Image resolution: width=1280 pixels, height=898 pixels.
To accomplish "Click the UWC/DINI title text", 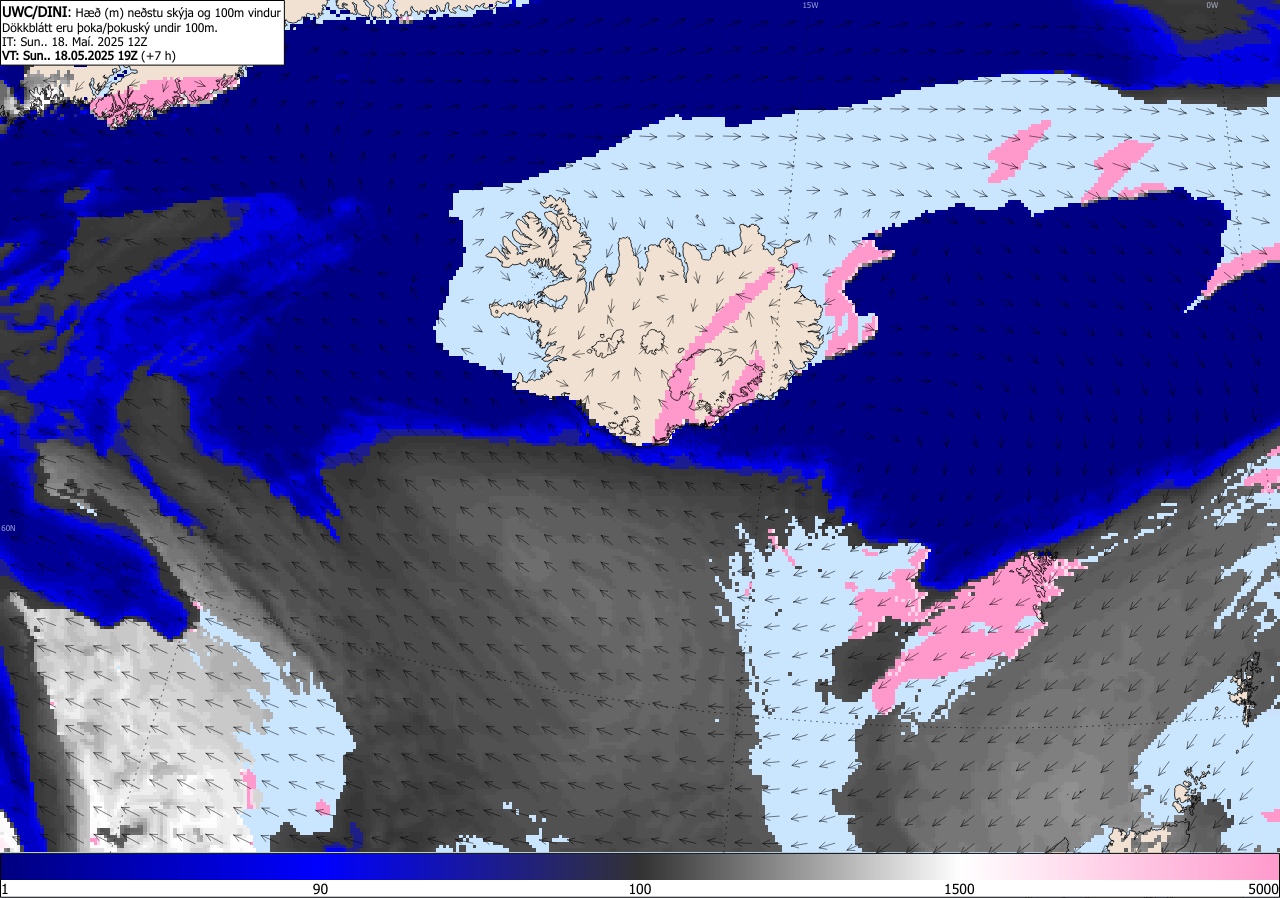I will (36, 11).
